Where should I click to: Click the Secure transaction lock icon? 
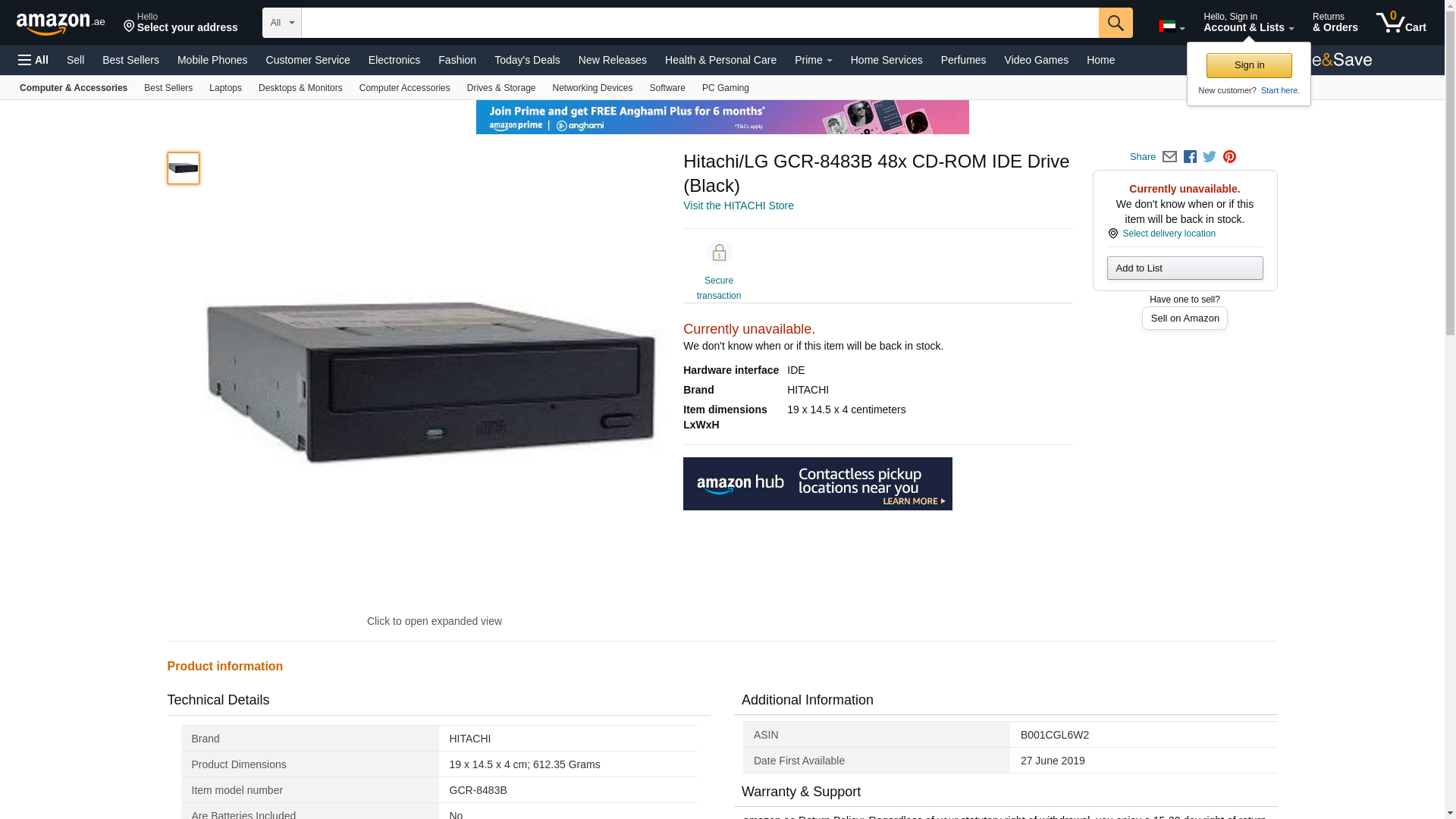tap(718, 253)
